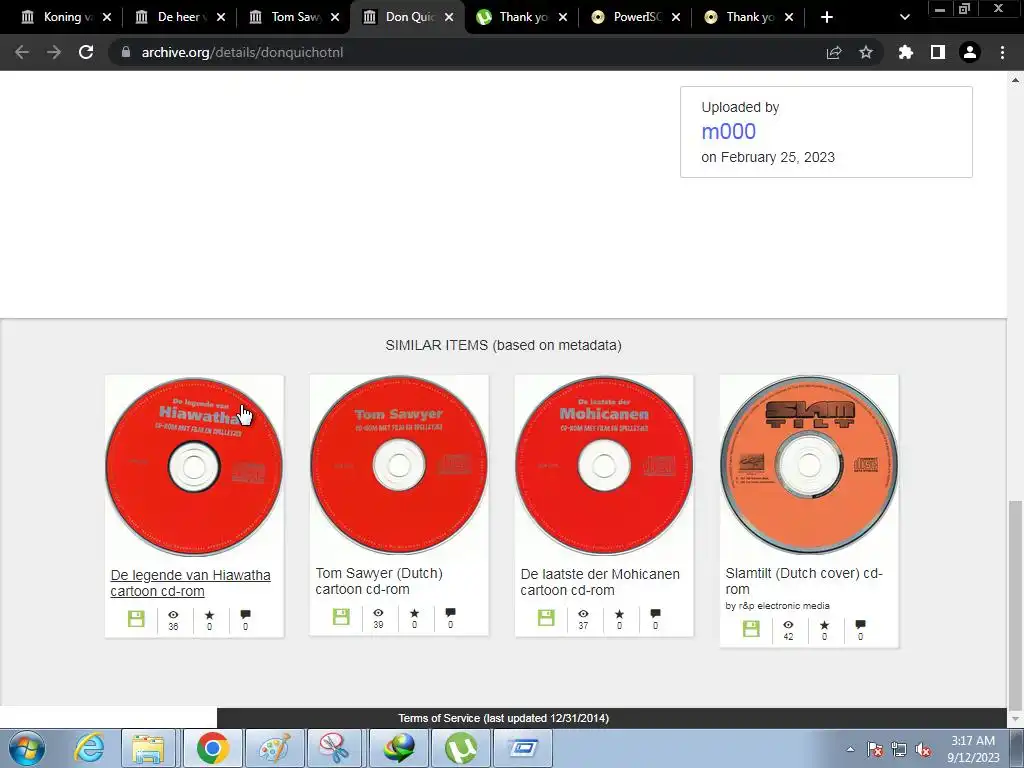Click the Tom Sawyer favorites star icon

point(414,613)
